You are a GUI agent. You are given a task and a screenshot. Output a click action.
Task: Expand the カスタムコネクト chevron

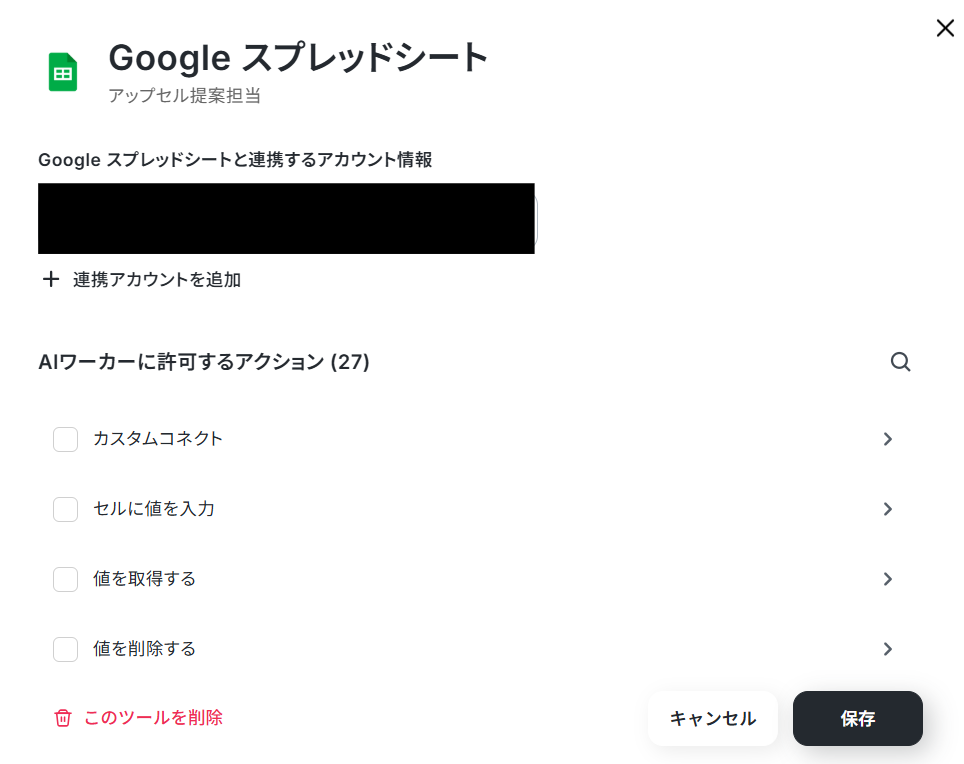(887, 439)
